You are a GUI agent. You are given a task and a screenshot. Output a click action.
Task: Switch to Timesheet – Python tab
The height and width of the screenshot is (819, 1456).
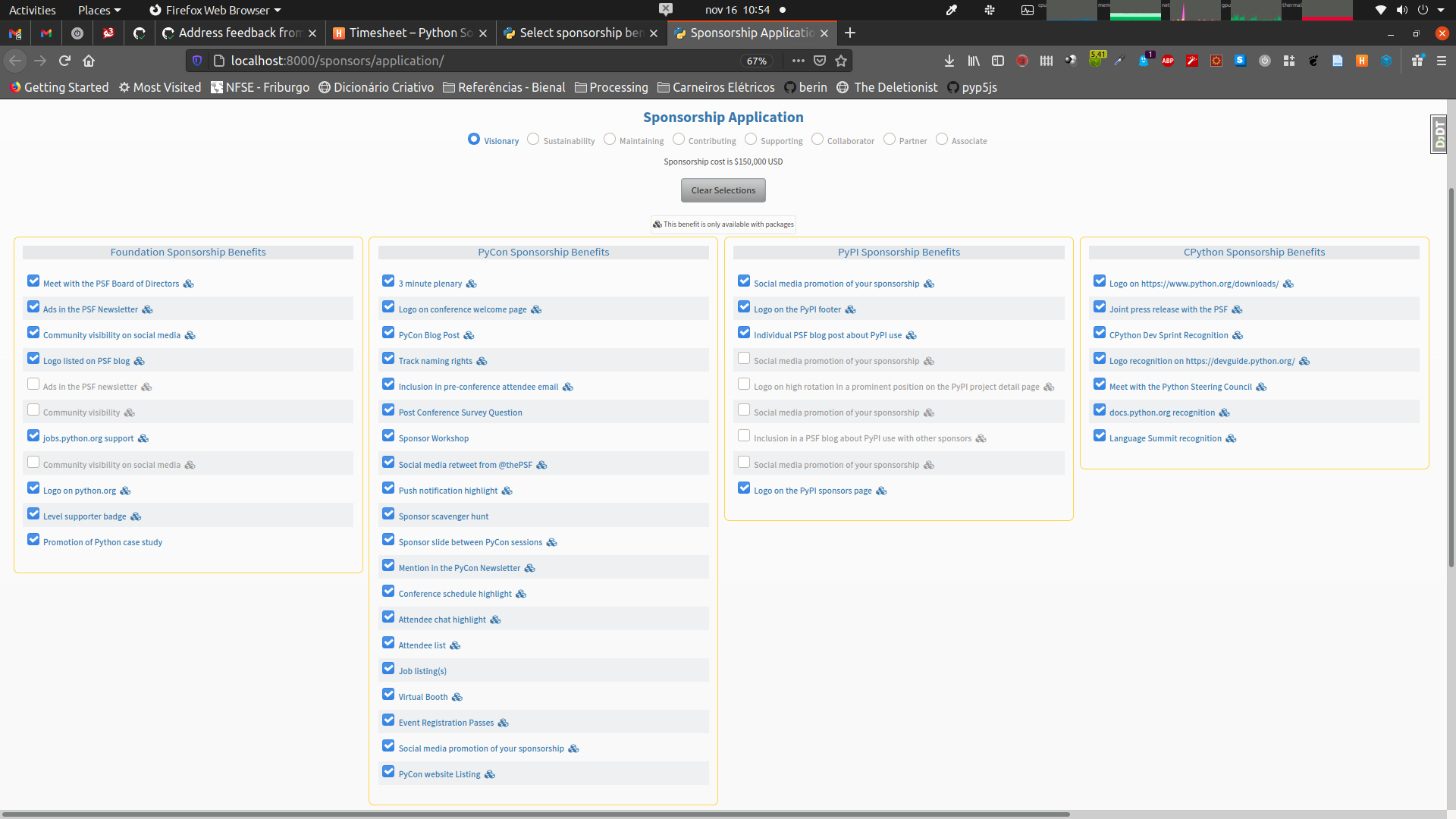tap(410, 33)
